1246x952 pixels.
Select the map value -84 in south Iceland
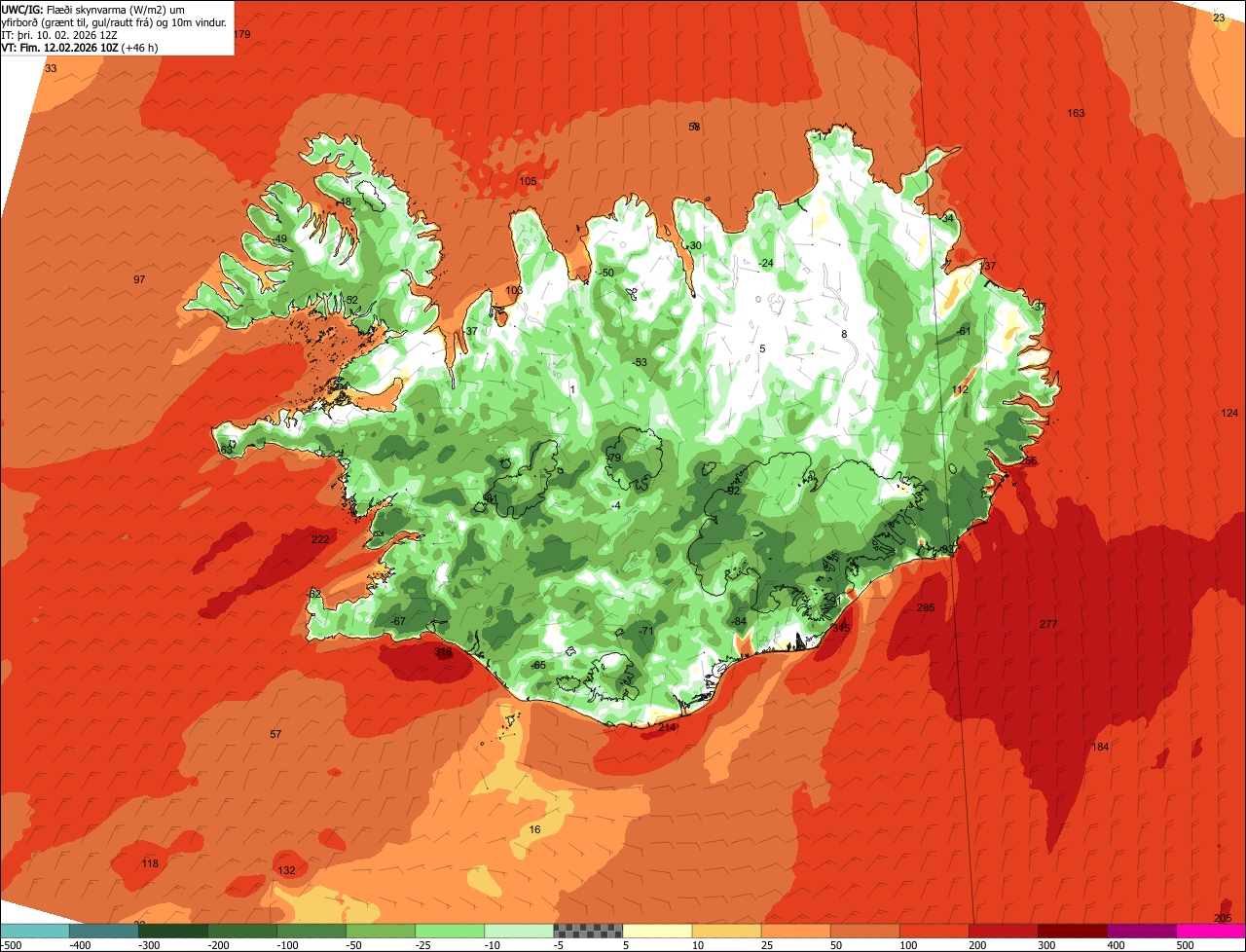point(739,621)
